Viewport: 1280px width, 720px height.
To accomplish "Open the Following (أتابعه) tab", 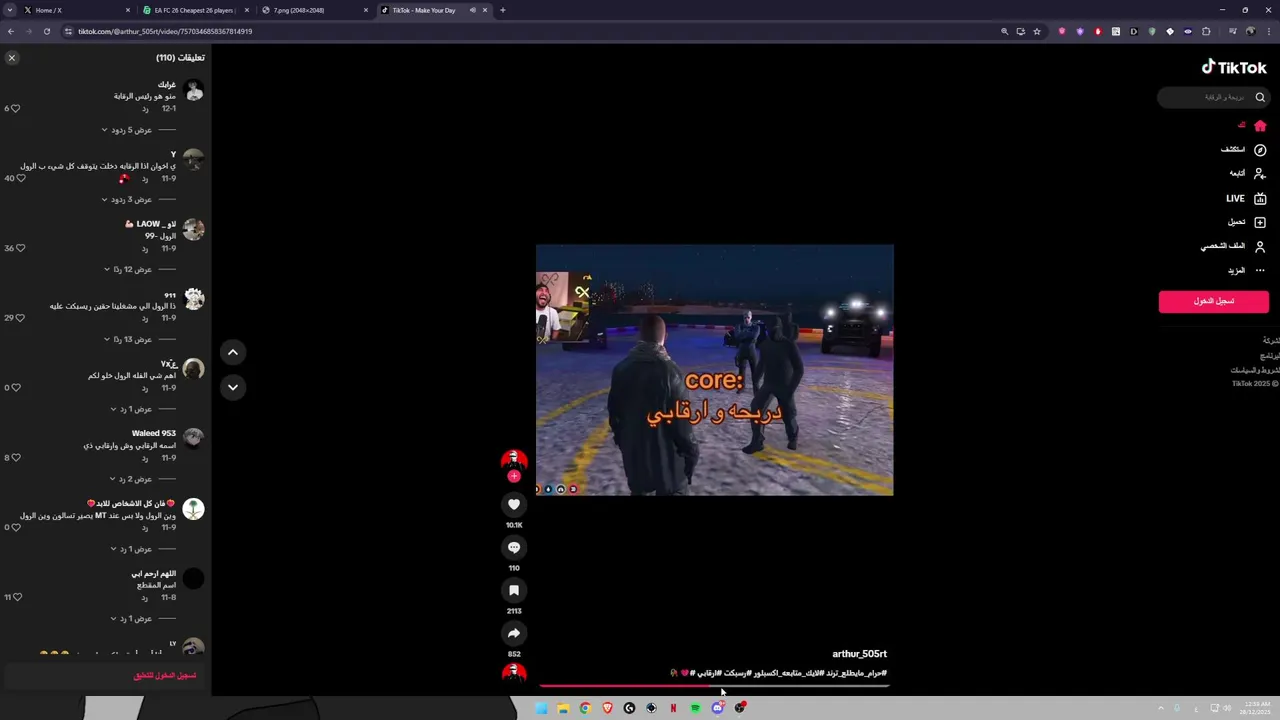I will [x=1248, y=174].
